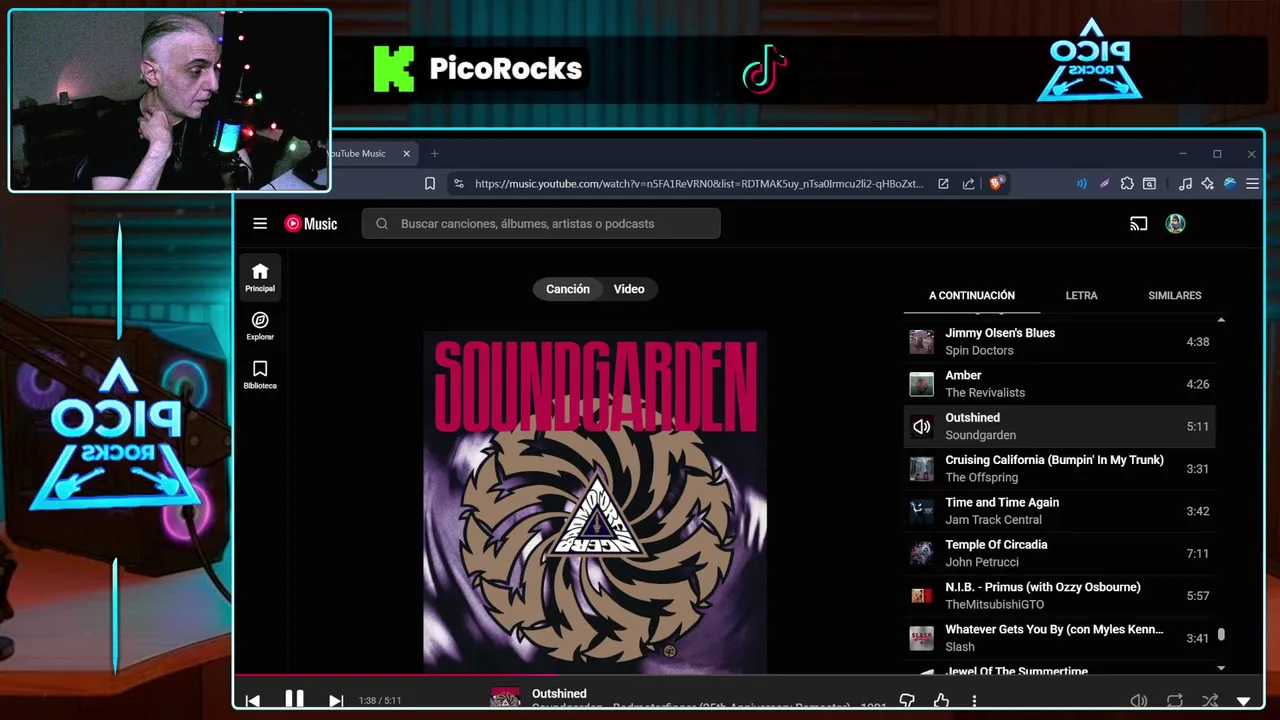Screen dimensions: 1280x720
Task: Open the account avatar menu
Action: coord(1175,224)
